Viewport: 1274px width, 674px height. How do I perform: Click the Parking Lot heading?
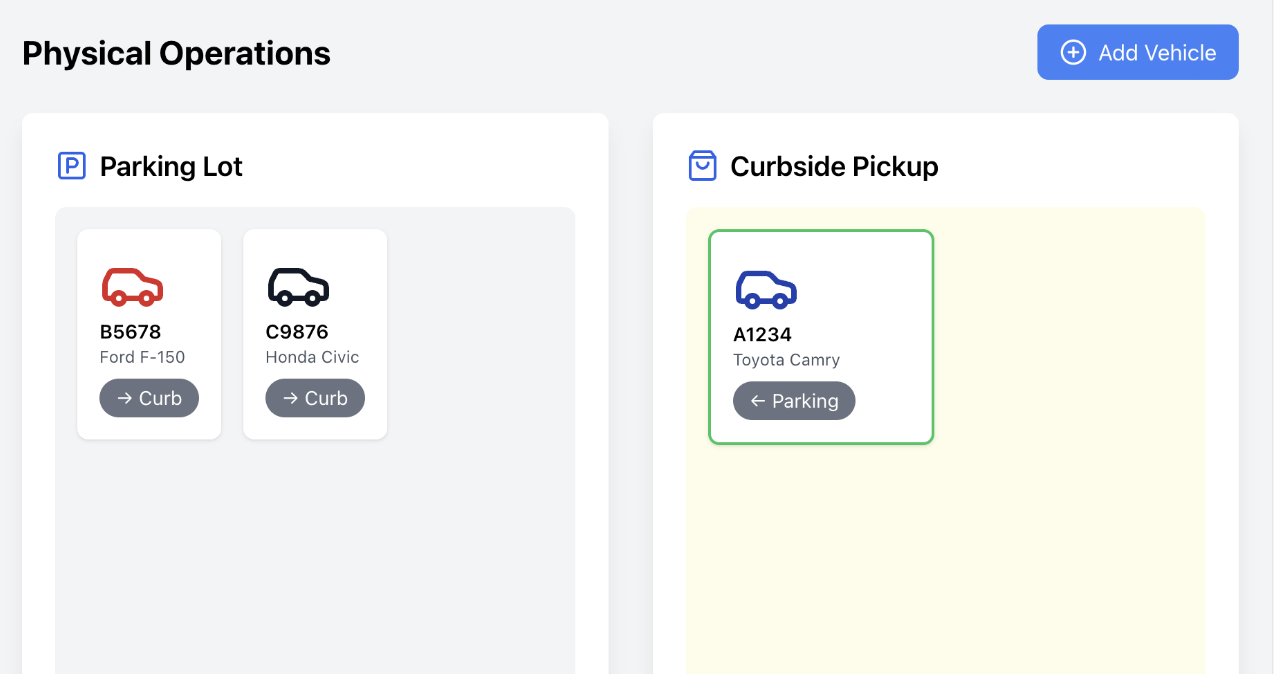coord(171,166)
